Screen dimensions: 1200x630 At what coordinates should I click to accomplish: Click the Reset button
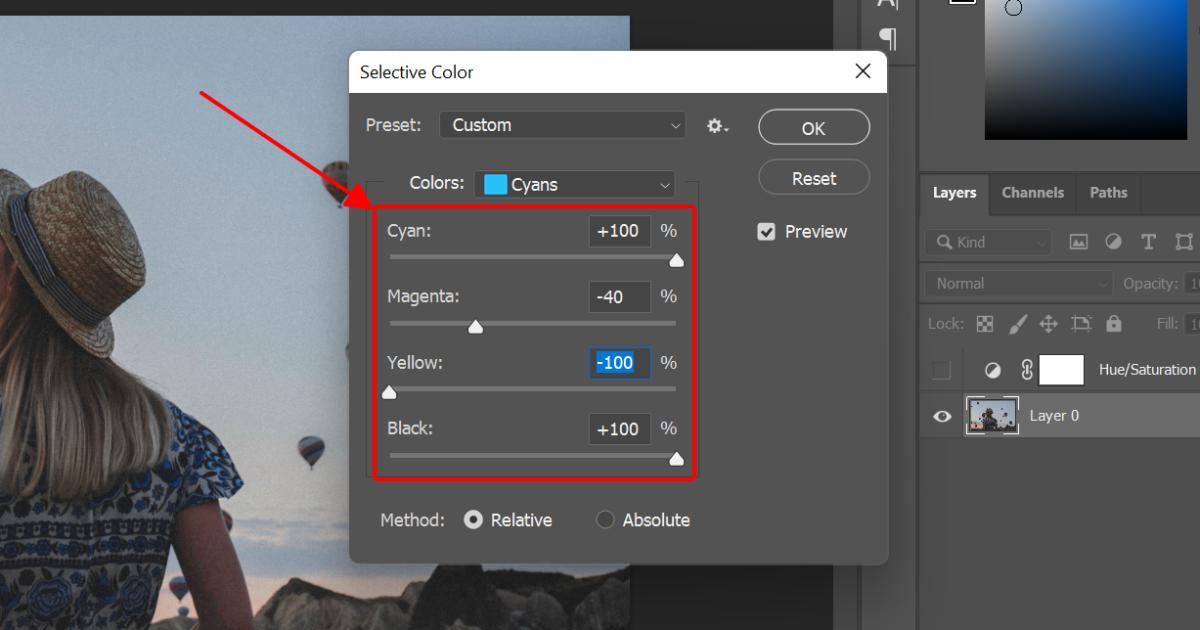coord(813,177)
